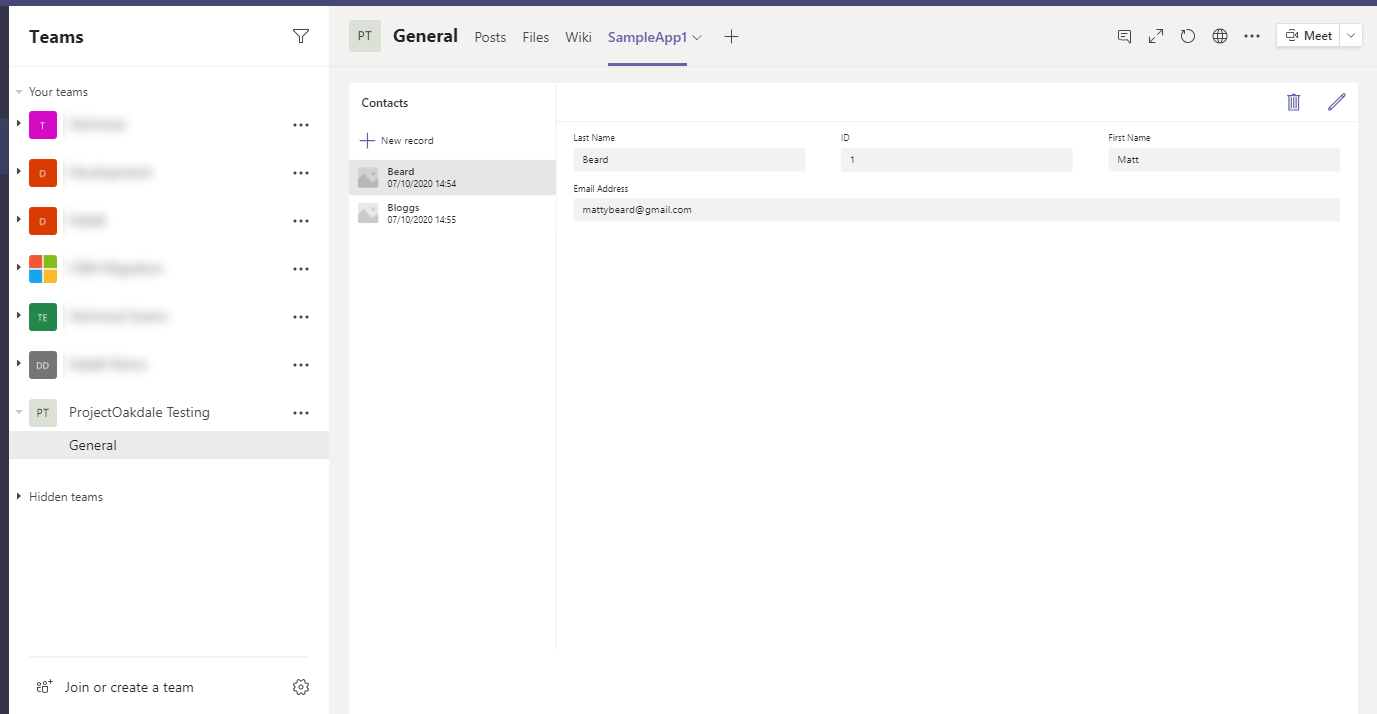Expand the Microsoft-logo team arrow

19,268
